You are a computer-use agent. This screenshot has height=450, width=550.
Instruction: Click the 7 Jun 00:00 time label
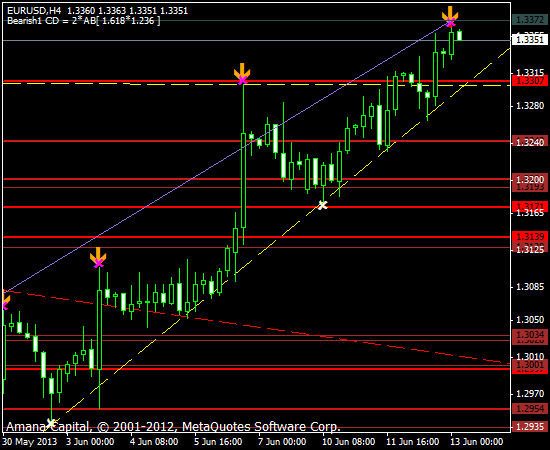coord(282,441)
